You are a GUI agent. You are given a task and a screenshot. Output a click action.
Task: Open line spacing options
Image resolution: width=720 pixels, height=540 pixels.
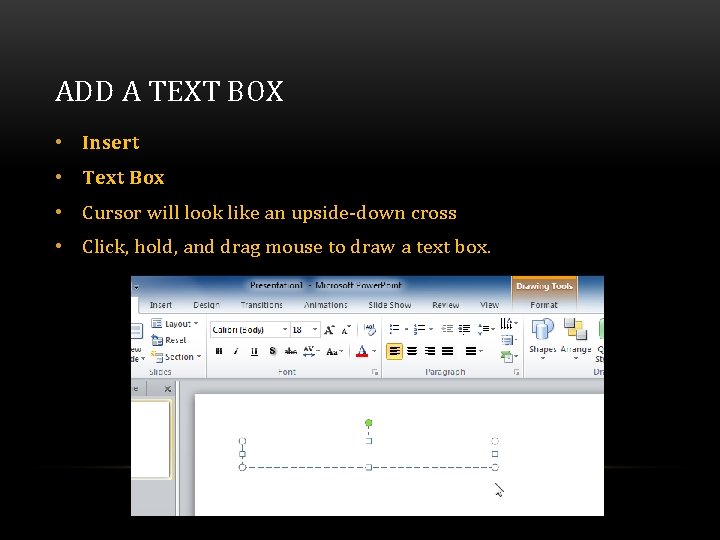click(x=486, y=329)
